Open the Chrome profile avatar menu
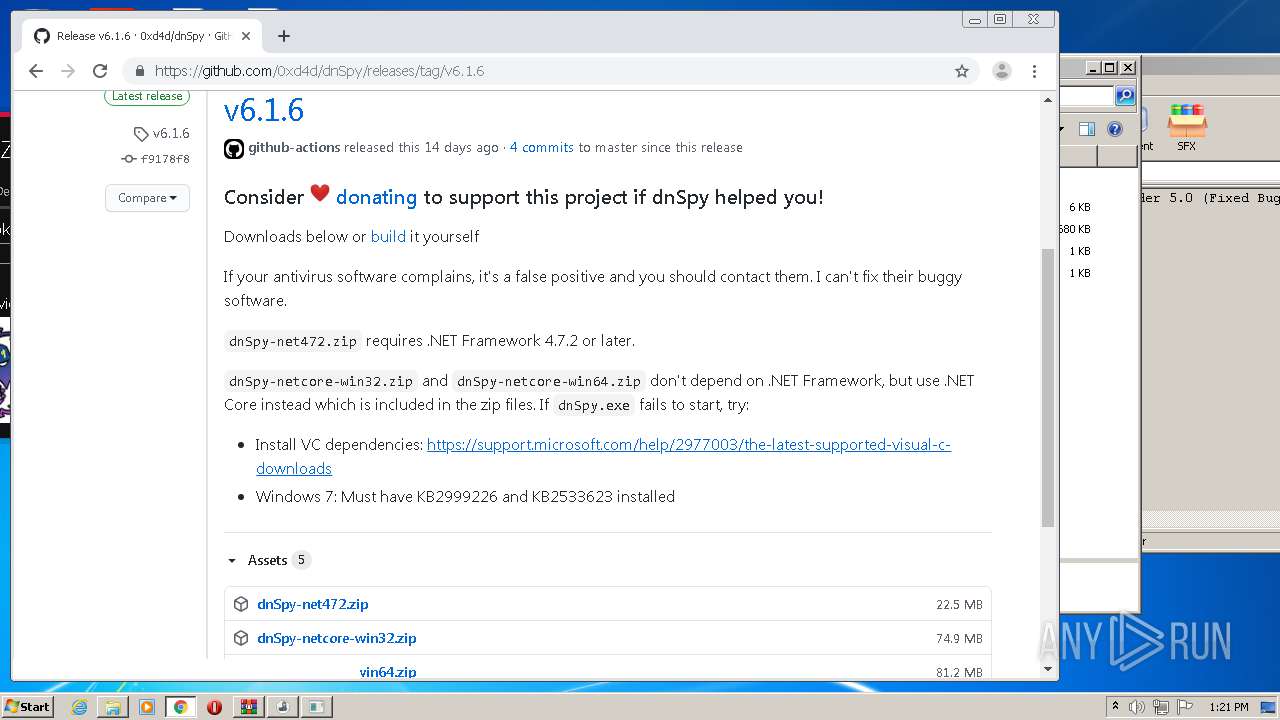The width and height of the screenshot is (1280, 720). (x=1001, y=71)
